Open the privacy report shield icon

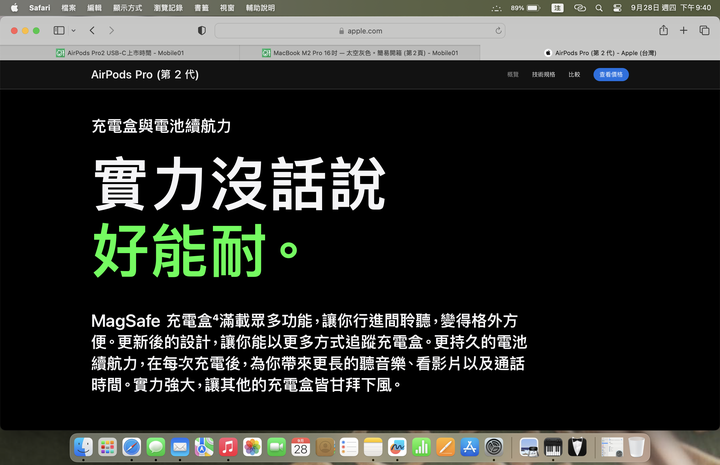(202, 31)
